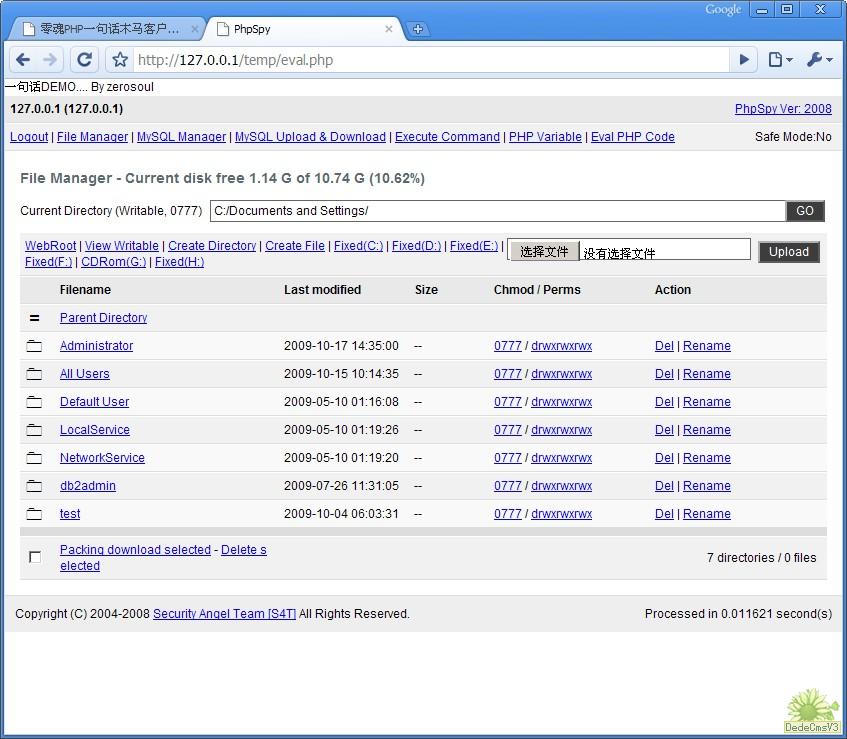Tick the select-all checkbox at the bottom

click(x=35, y=557)
